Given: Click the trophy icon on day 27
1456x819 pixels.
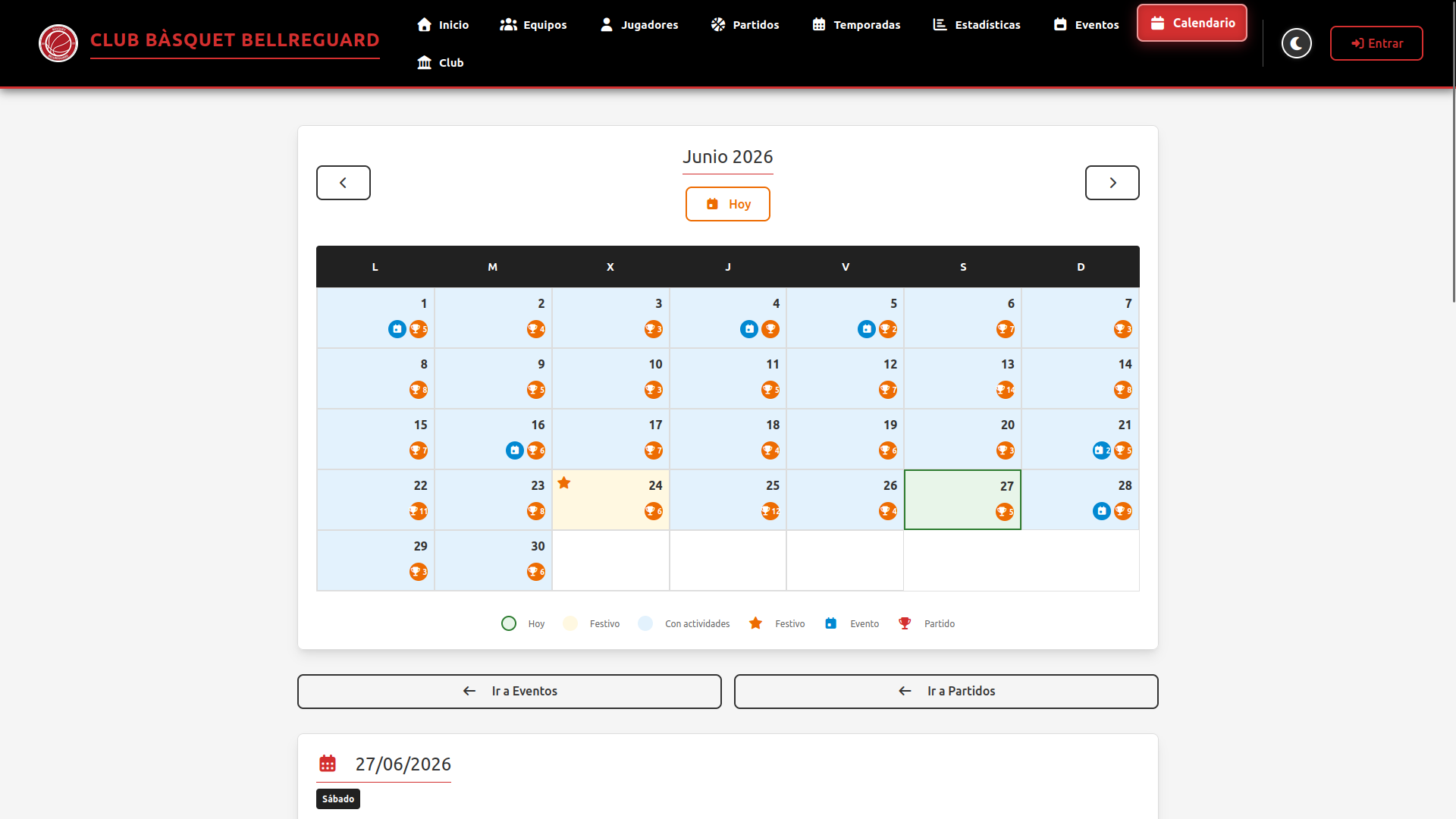Looking at the screenshot, I should pos(1005,512).
